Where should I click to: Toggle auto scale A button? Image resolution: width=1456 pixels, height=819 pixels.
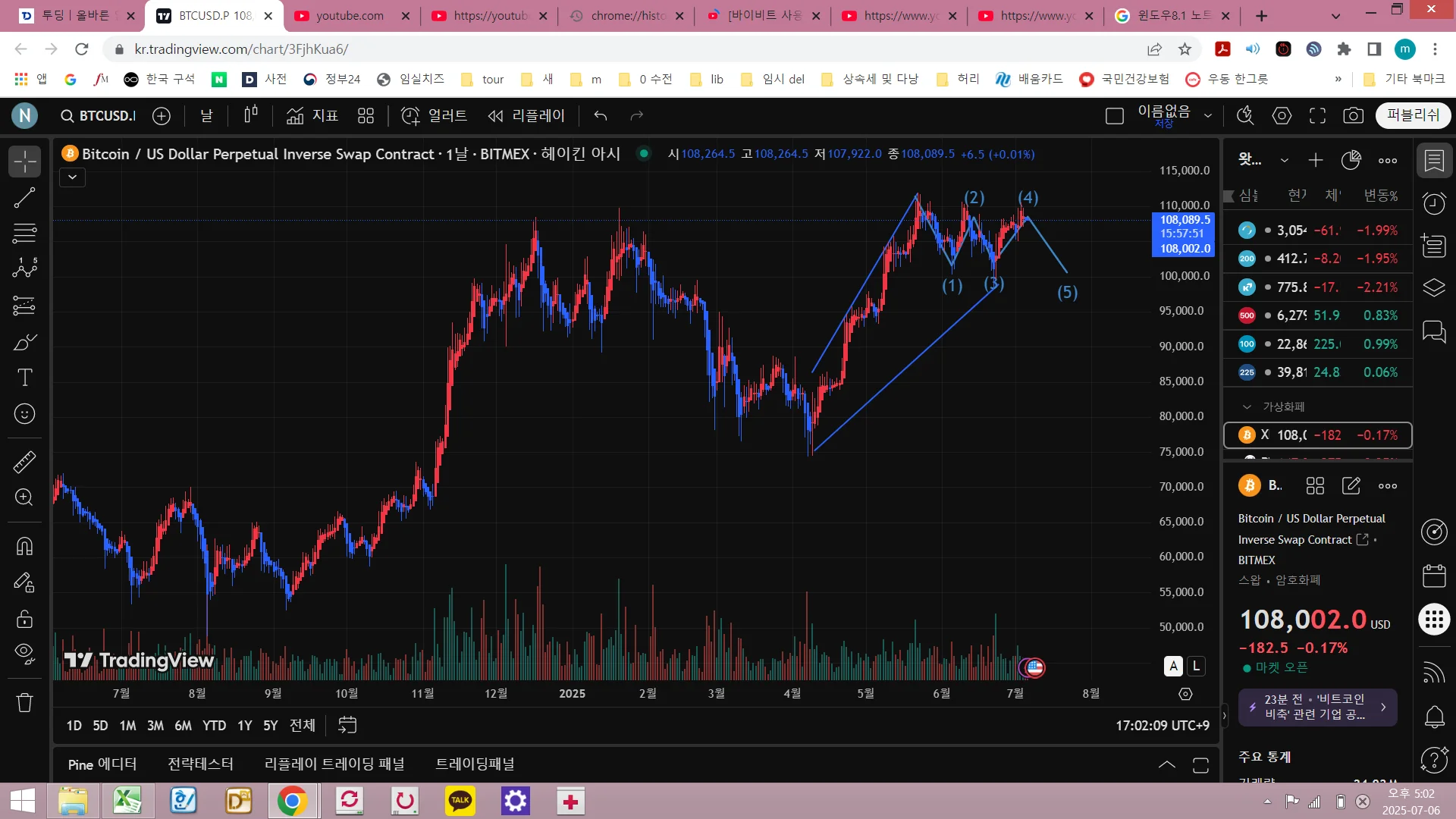pyautogui.click(x=1173, y=666)
